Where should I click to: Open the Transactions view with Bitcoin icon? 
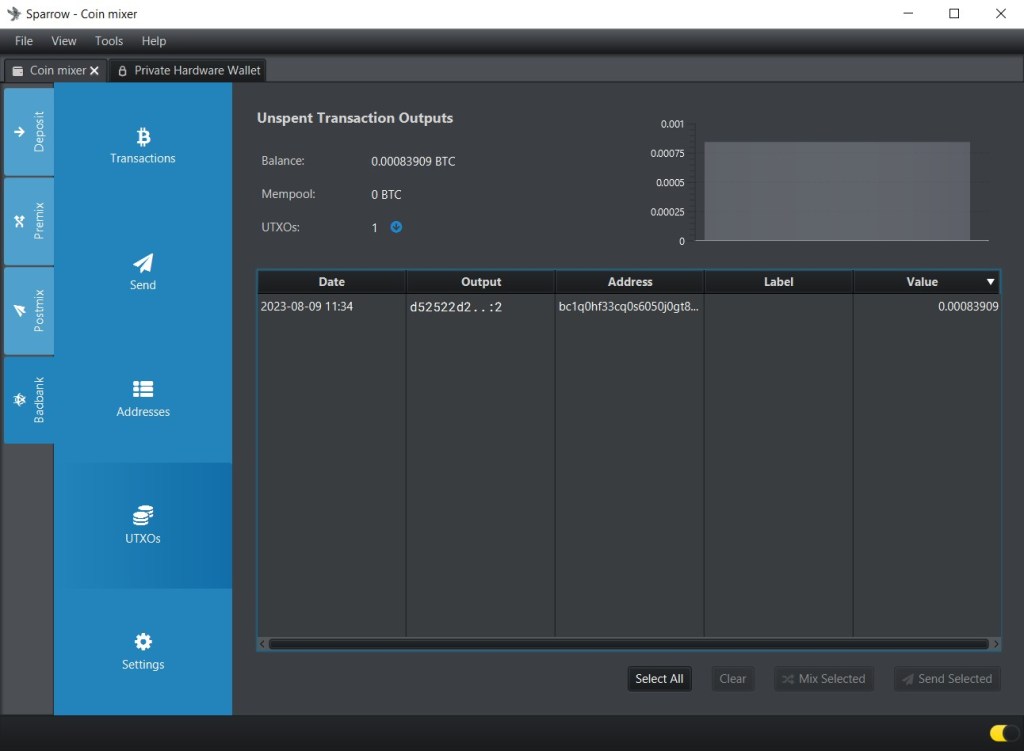[143, 137]
